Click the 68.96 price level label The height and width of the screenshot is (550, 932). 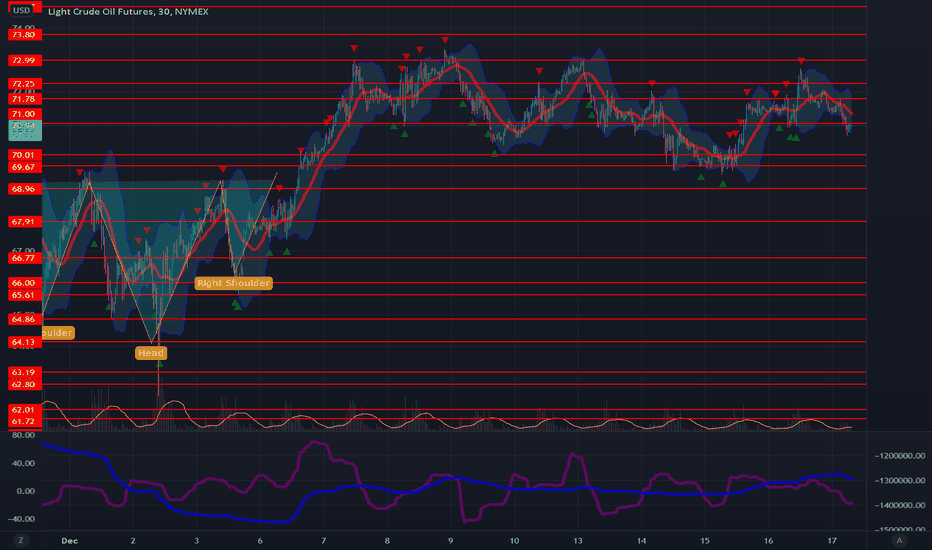tap(24, 189)
